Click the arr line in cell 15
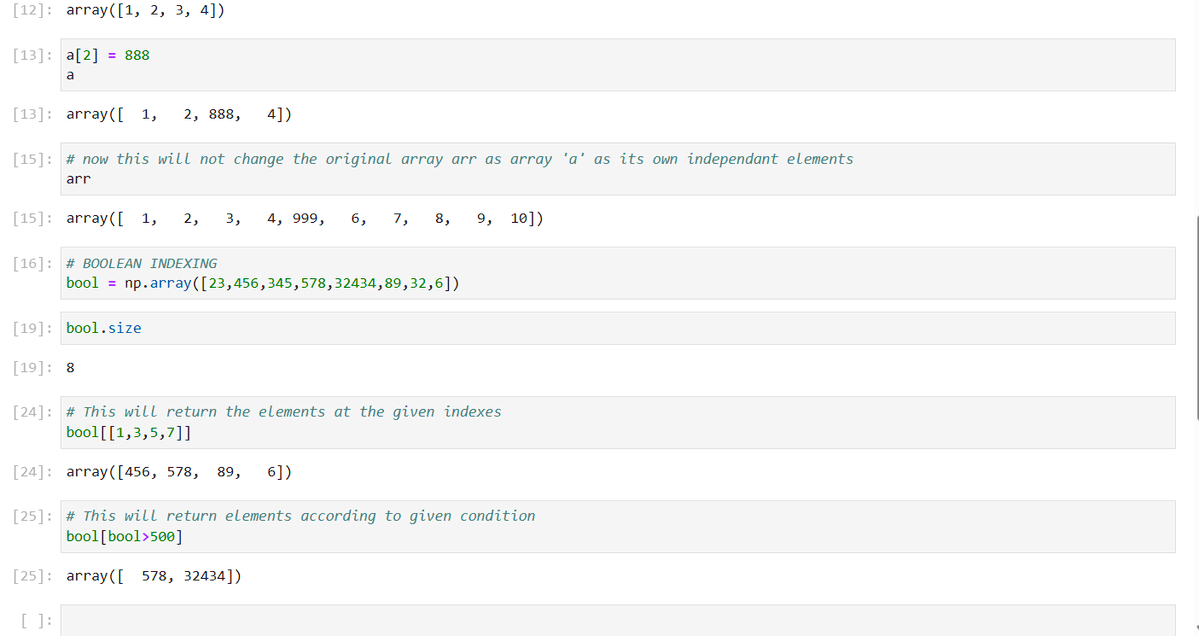This screenshot has height=636, width=1199. (x=74, y=178)
